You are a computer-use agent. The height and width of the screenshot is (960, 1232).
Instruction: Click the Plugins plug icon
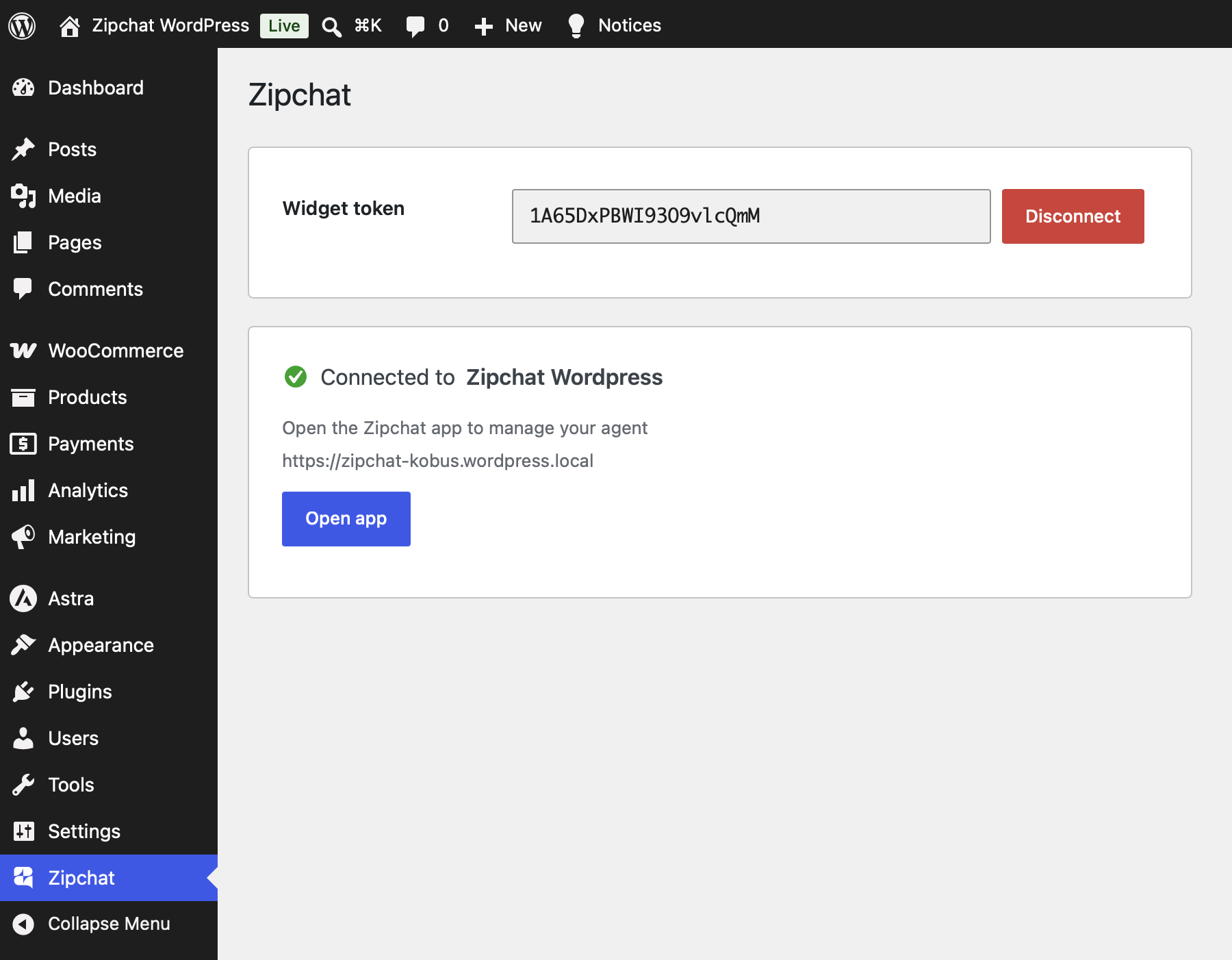coord(23,692)
